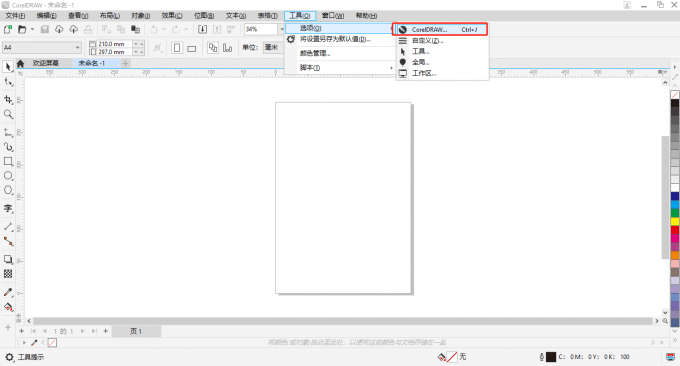Expand the Undo history dropdown arrow
Screen dimensions: 680x366
(x=163, y=29)
